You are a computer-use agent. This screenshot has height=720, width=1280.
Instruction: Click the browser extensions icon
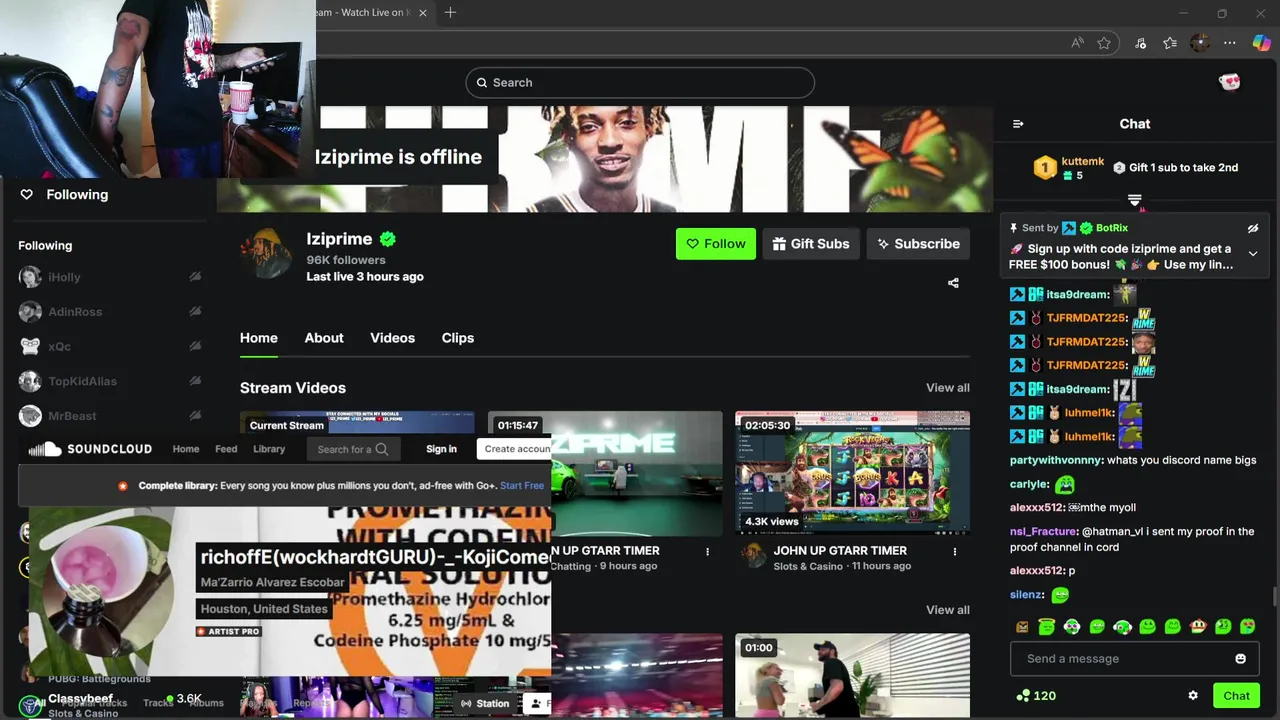coord(1141,43)
